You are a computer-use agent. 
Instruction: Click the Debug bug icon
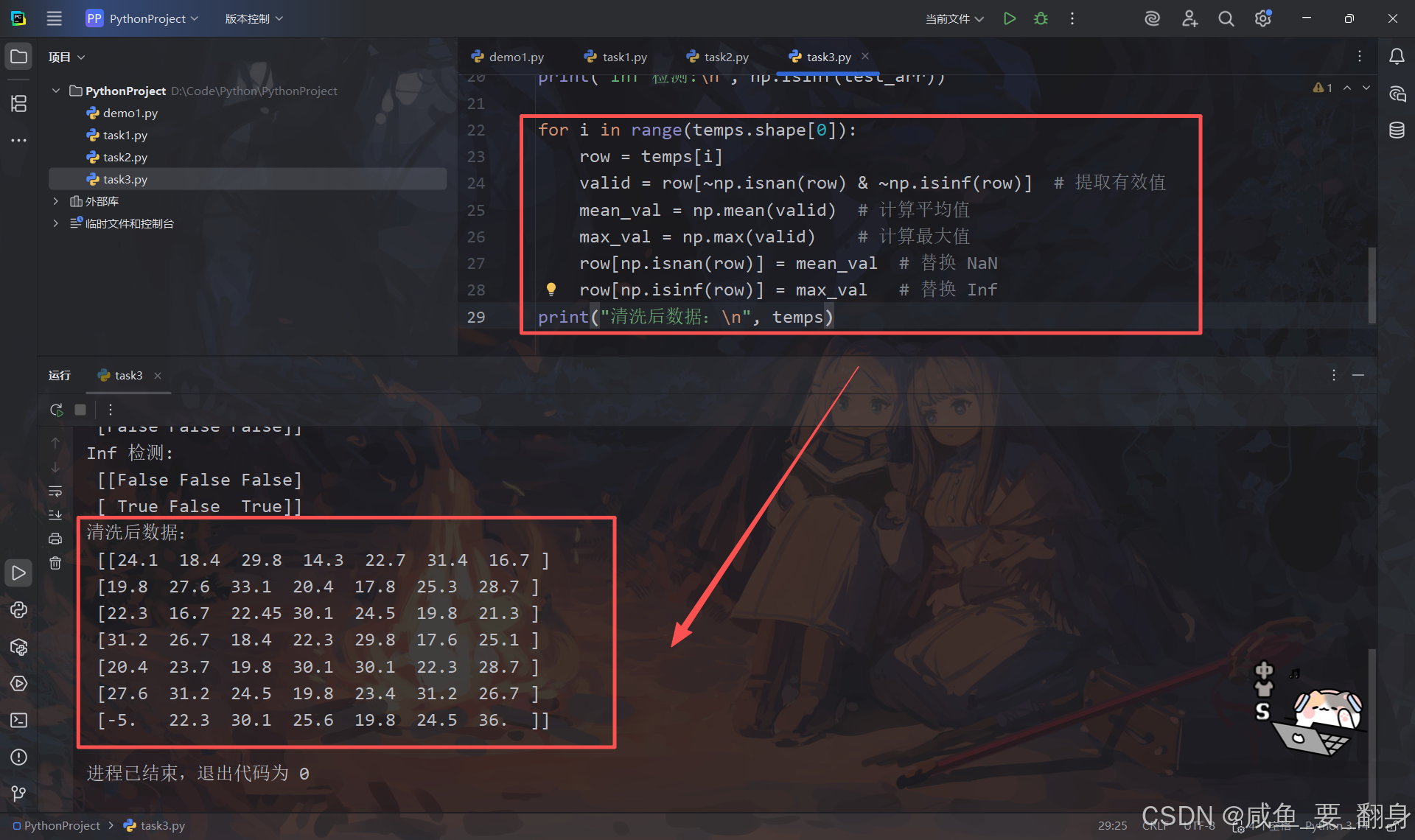[x=1041, y=18]
